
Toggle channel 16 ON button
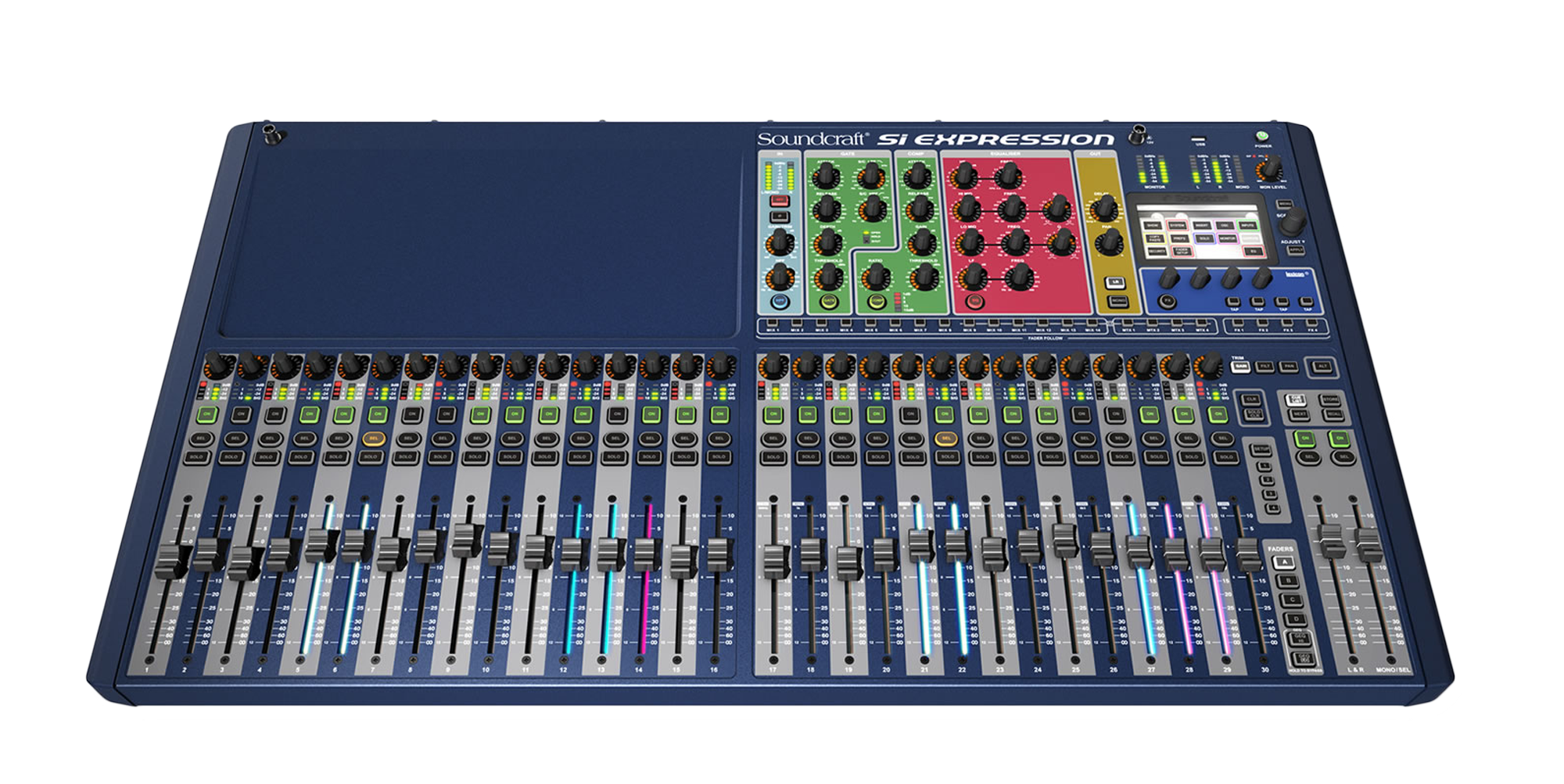719,414
